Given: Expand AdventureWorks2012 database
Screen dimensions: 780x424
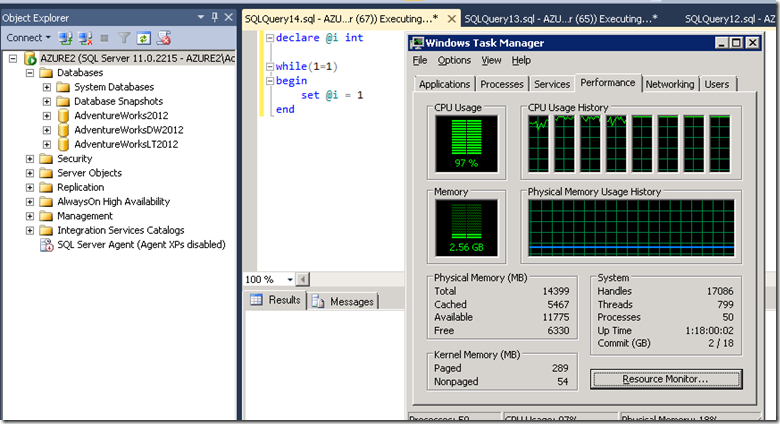Looking at the screenshot, I should click(47, 116).
